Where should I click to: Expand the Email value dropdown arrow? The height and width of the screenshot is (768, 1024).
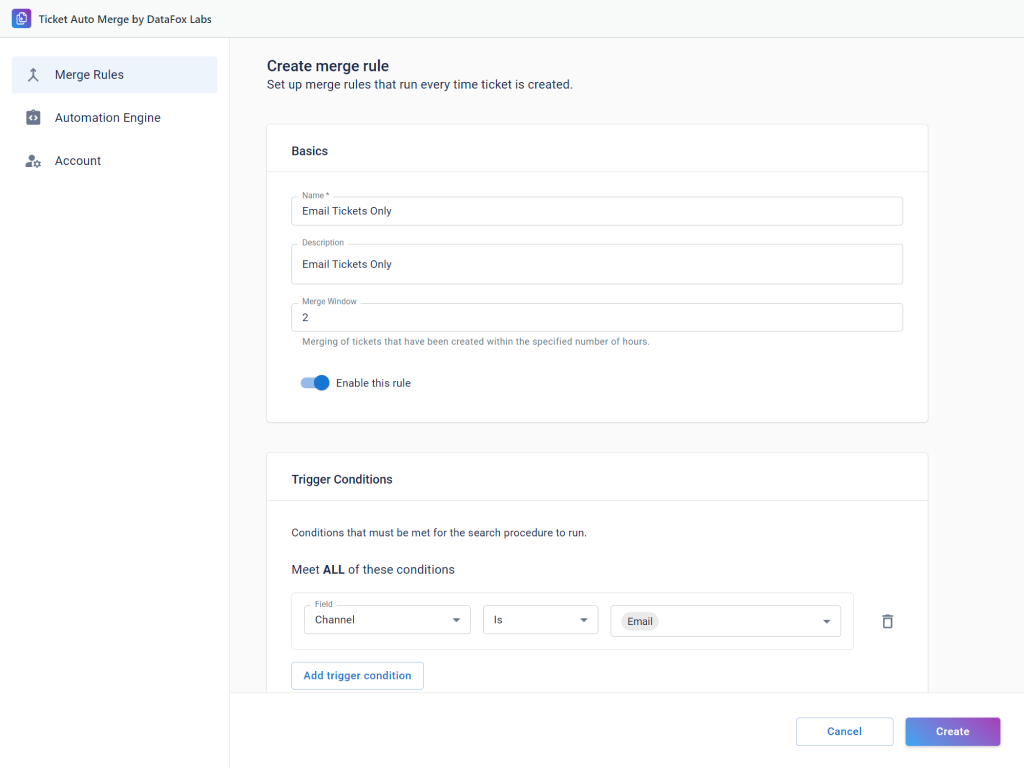click(827, 621)
